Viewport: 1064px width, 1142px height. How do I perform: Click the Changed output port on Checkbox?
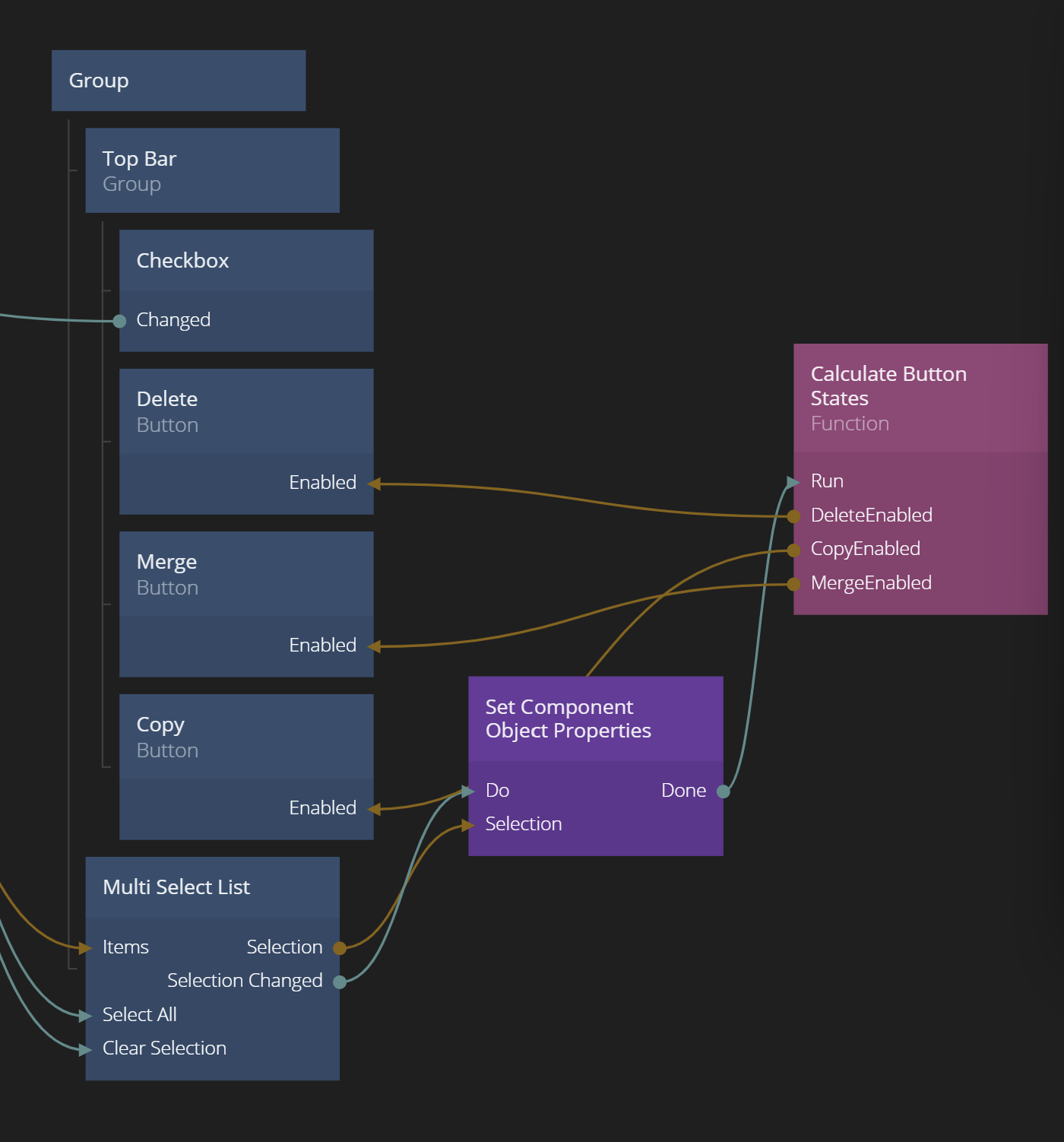[119, 321]
